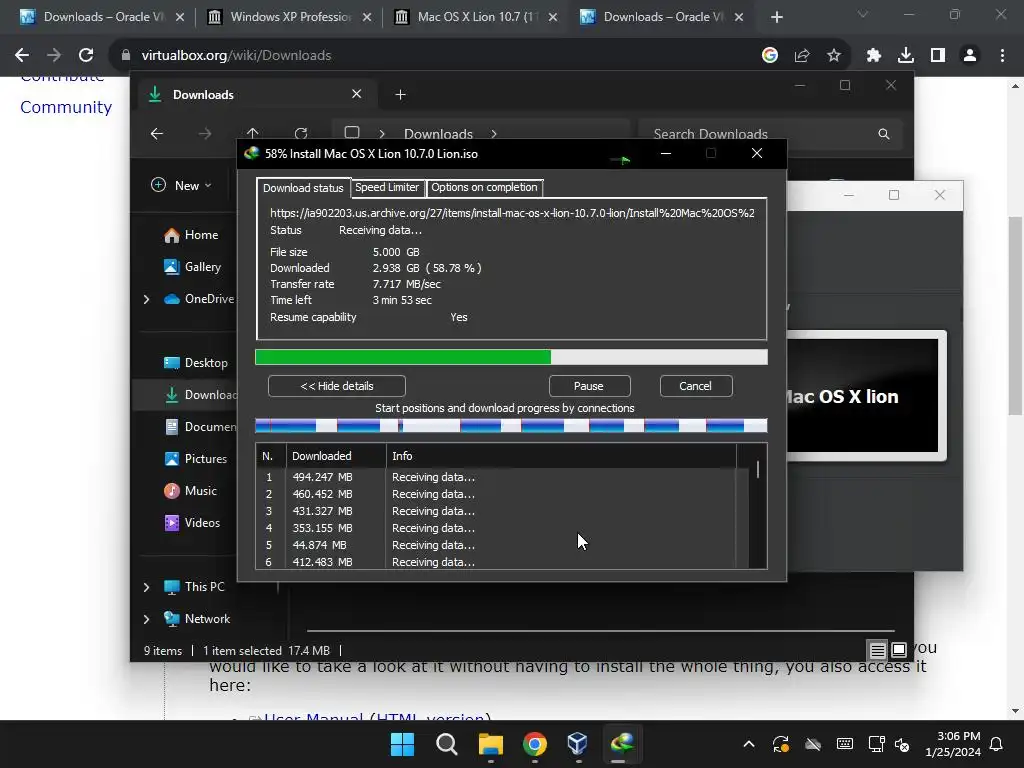Bookmark this page with the star icon
1024x768 pixels.
pos(834,56)
